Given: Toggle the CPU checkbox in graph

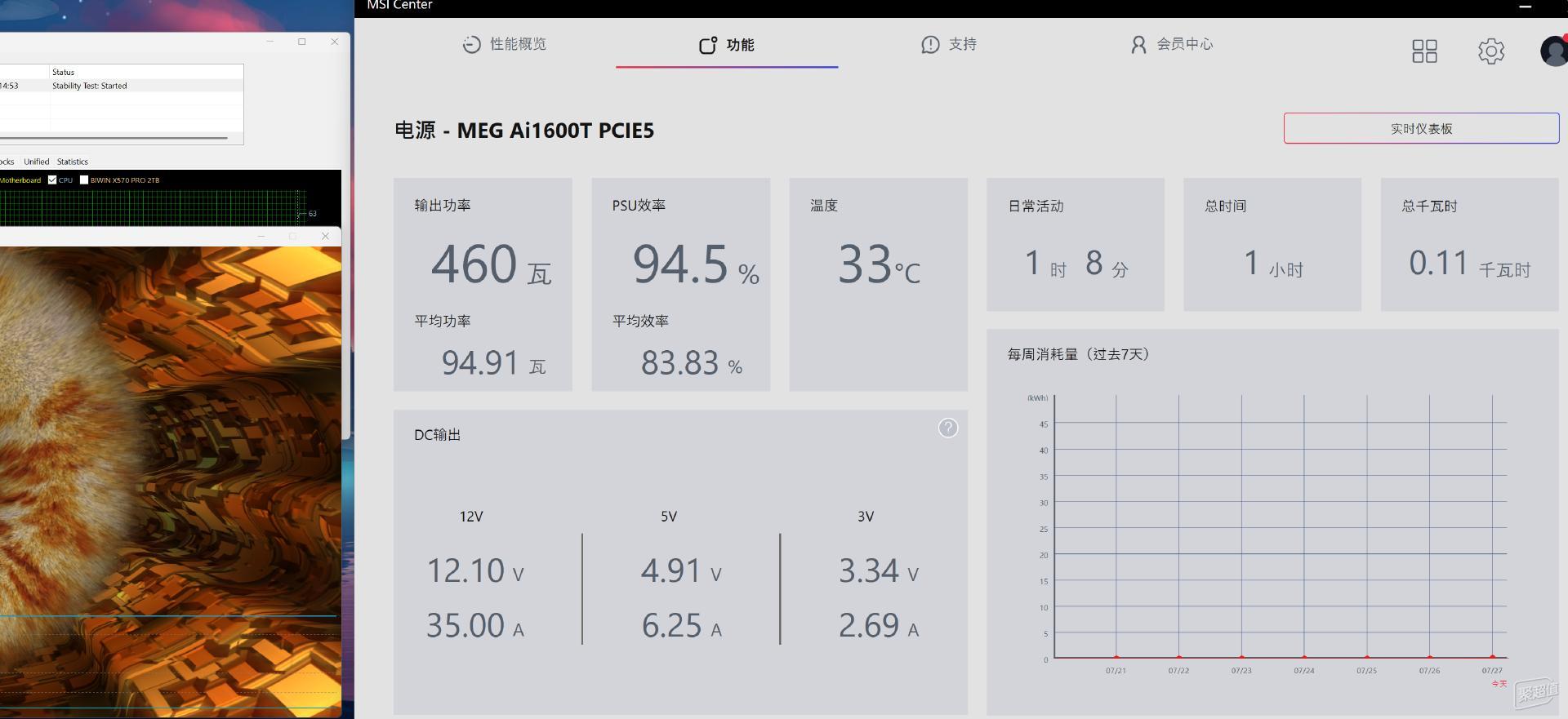Looking at the screenshot, I should [52, 180].
